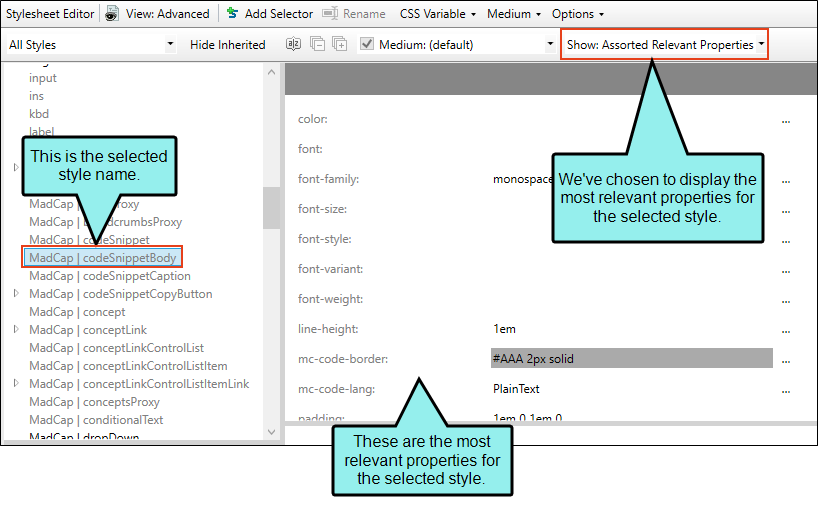Click the style list scroll up arrow
Viewport: 818px width, 505px height.
(271, 73)
